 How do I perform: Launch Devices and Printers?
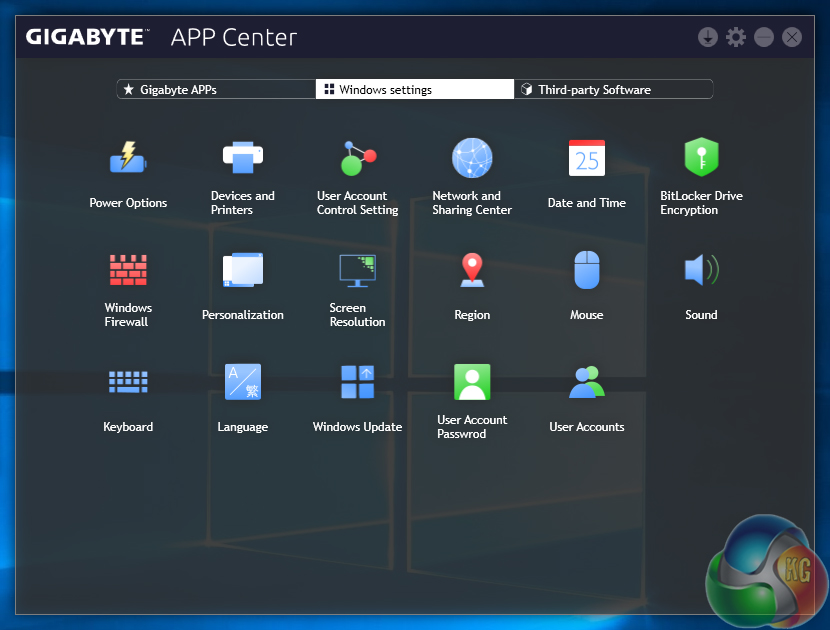(243, 158)
